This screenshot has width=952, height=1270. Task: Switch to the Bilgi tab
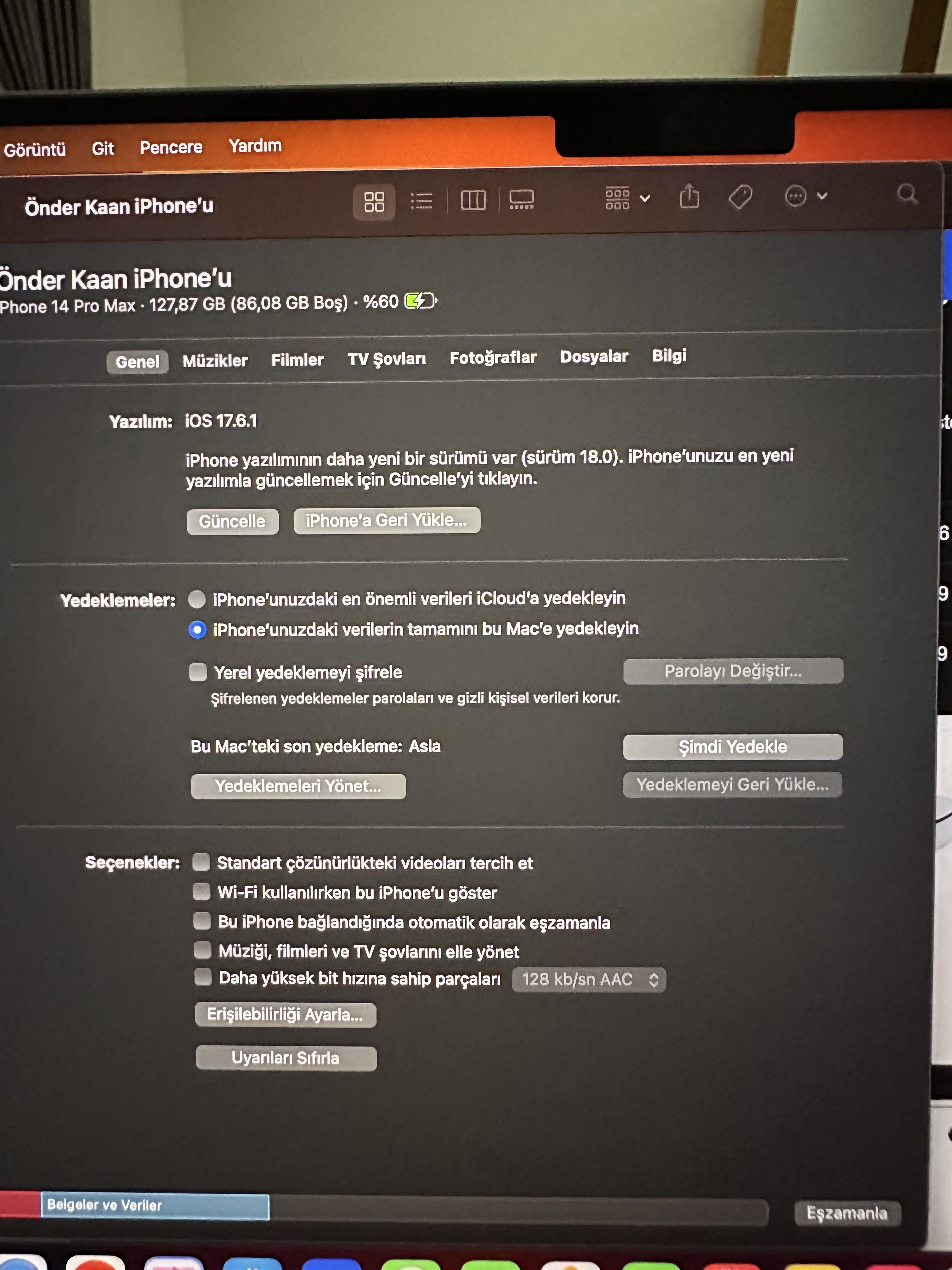coord(669,355)
